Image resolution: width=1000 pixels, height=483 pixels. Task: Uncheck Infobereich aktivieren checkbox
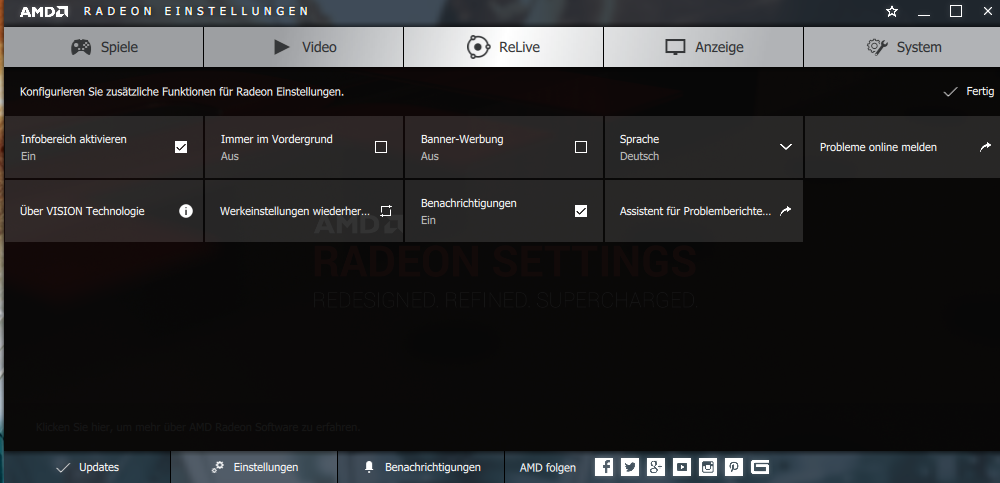(x=181, y=147)
